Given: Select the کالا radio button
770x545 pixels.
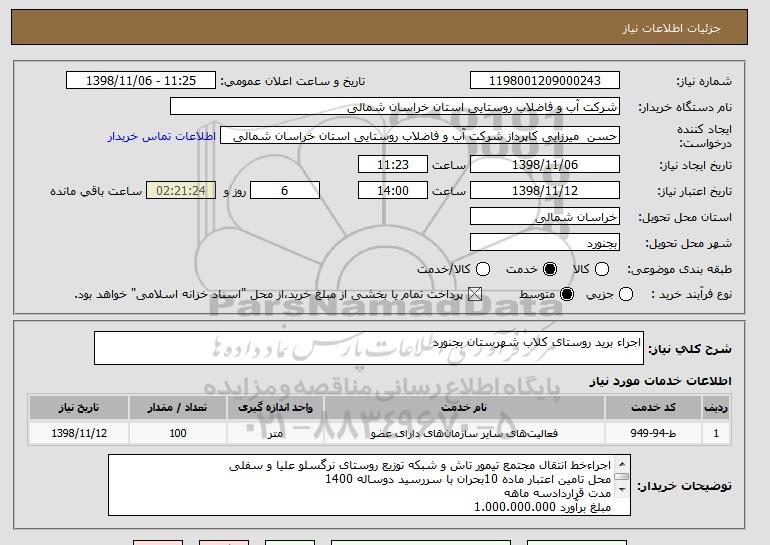Looking at the screenshot, I should tap(602, 269).
